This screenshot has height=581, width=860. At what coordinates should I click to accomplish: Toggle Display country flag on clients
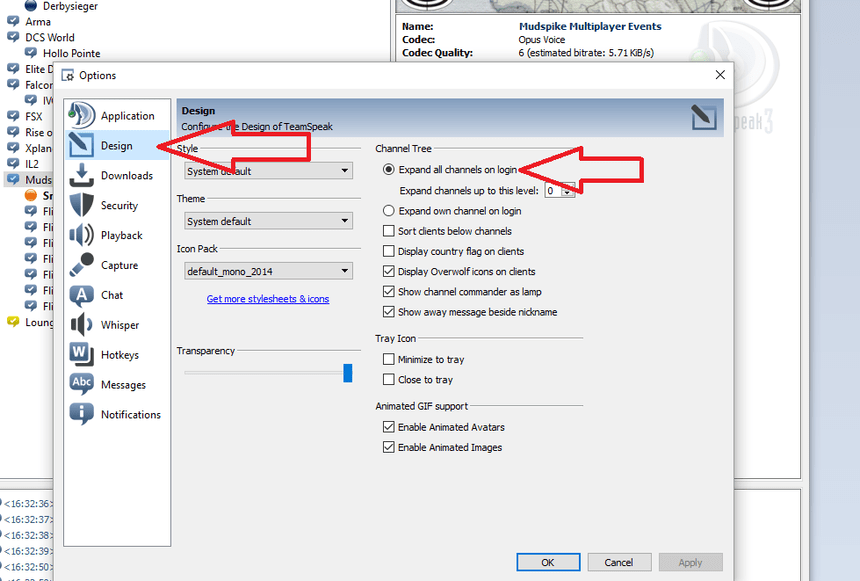click(390, 251)
